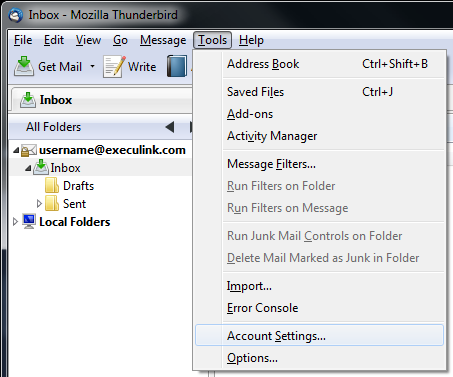Choose Saved Files from Tools menu
Screen dimensions: 453x377
coord(319,92)
